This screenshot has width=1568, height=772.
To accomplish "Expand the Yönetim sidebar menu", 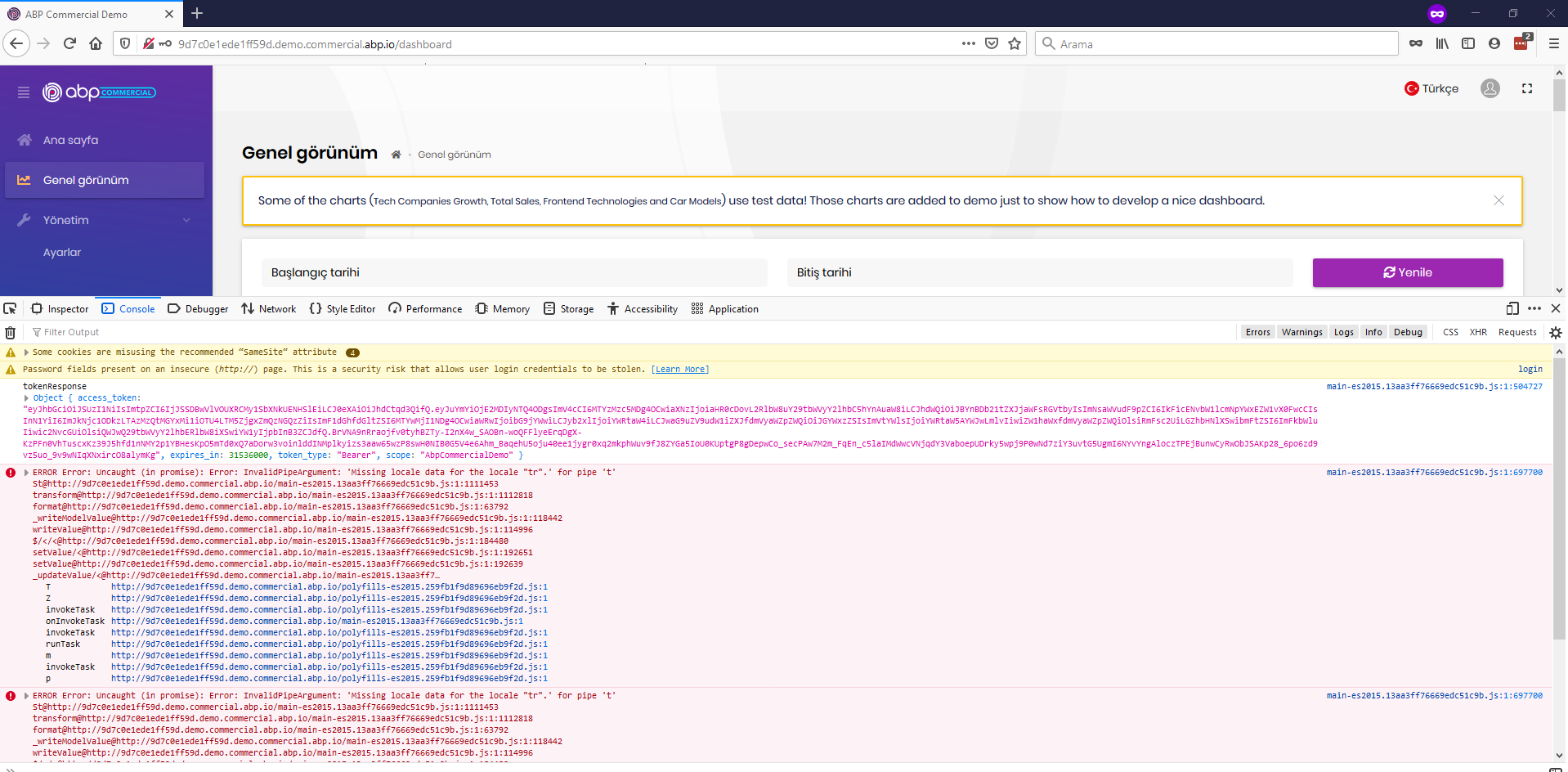I will tap(105, 220).
